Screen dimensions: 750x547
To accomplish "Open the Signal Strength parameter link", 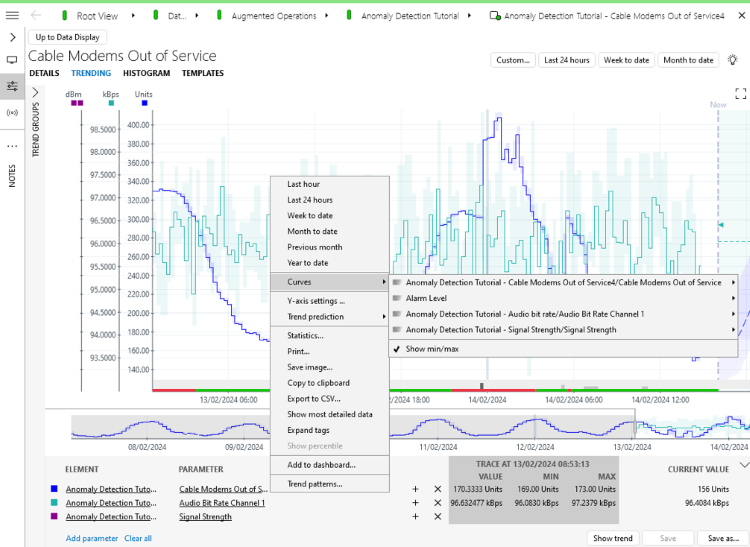I will [x=205, y=517].
